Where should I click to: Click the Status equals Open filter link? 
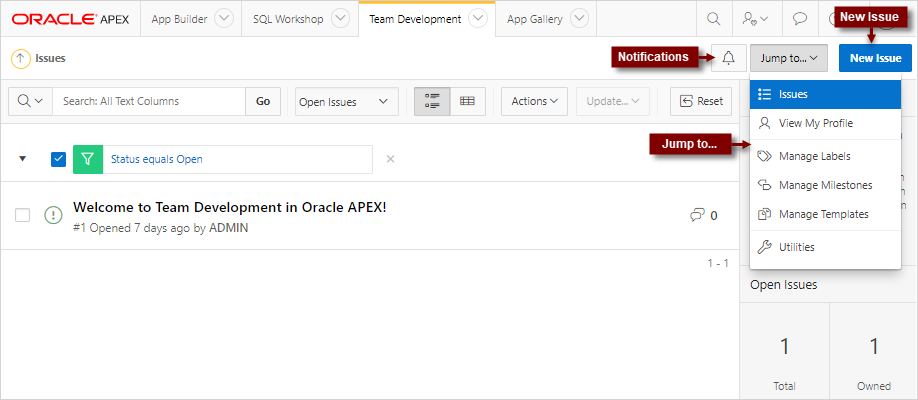(157, 159)
